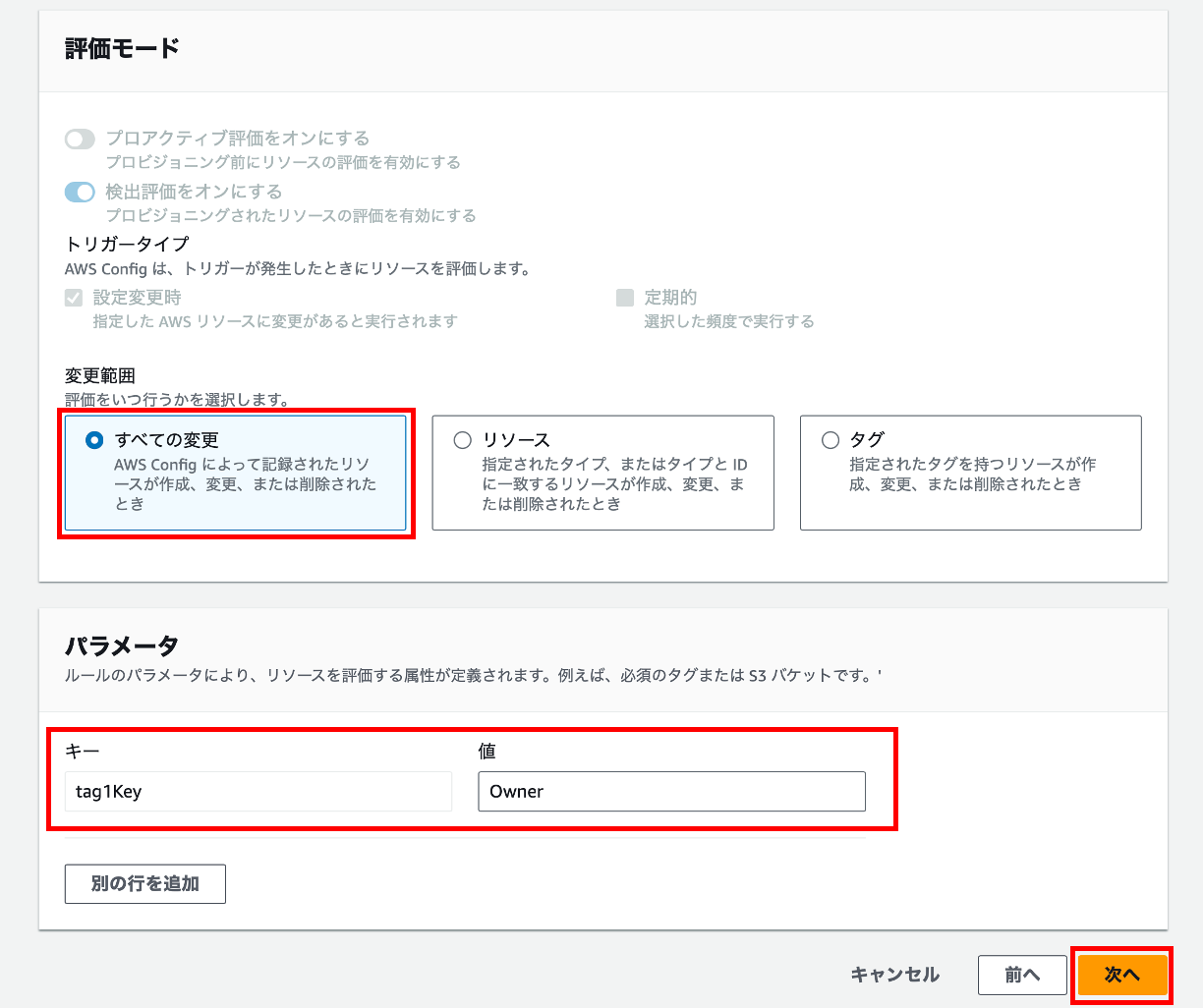Click the トリガータイプ label

pos(127,244)
